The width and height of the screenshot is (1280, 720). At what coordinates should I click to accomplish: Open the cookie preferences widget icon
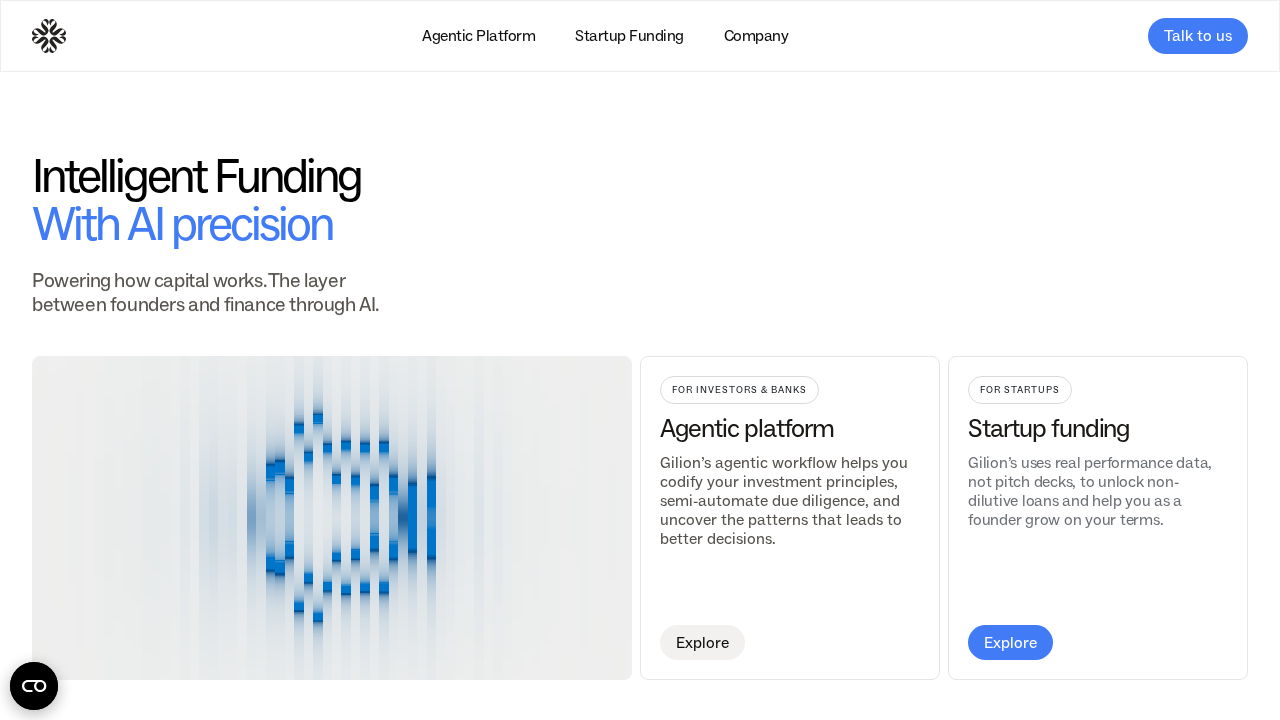(x=34, y=686)
